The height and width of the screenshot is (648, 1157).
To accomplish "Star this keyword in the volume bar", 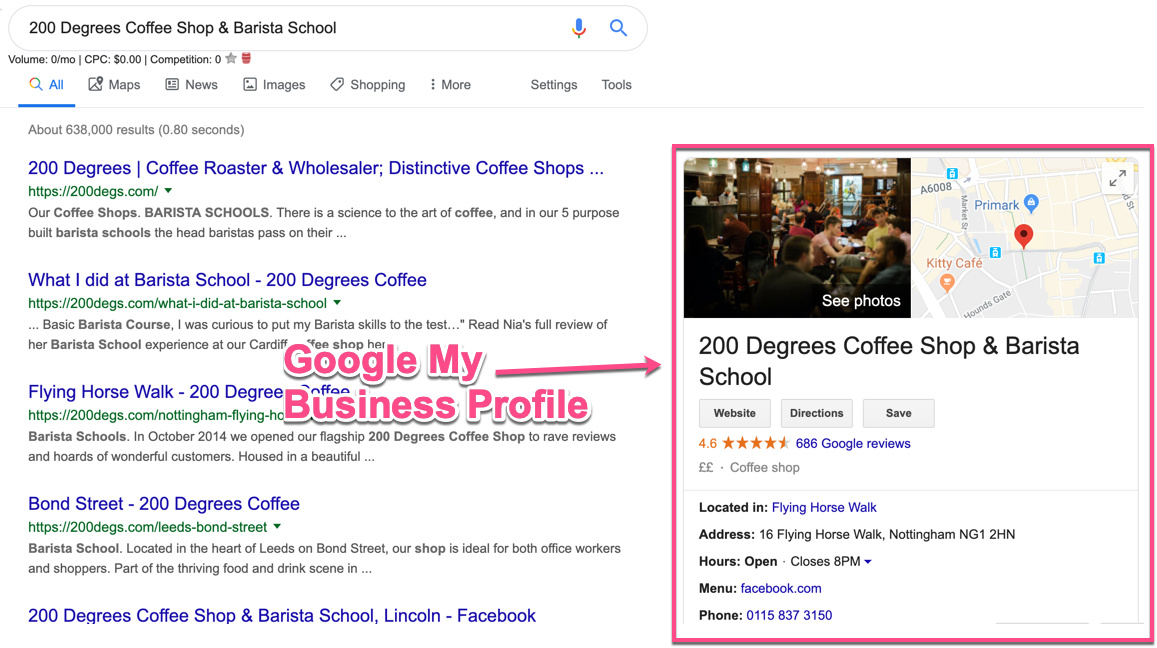I will click(231, 58).
